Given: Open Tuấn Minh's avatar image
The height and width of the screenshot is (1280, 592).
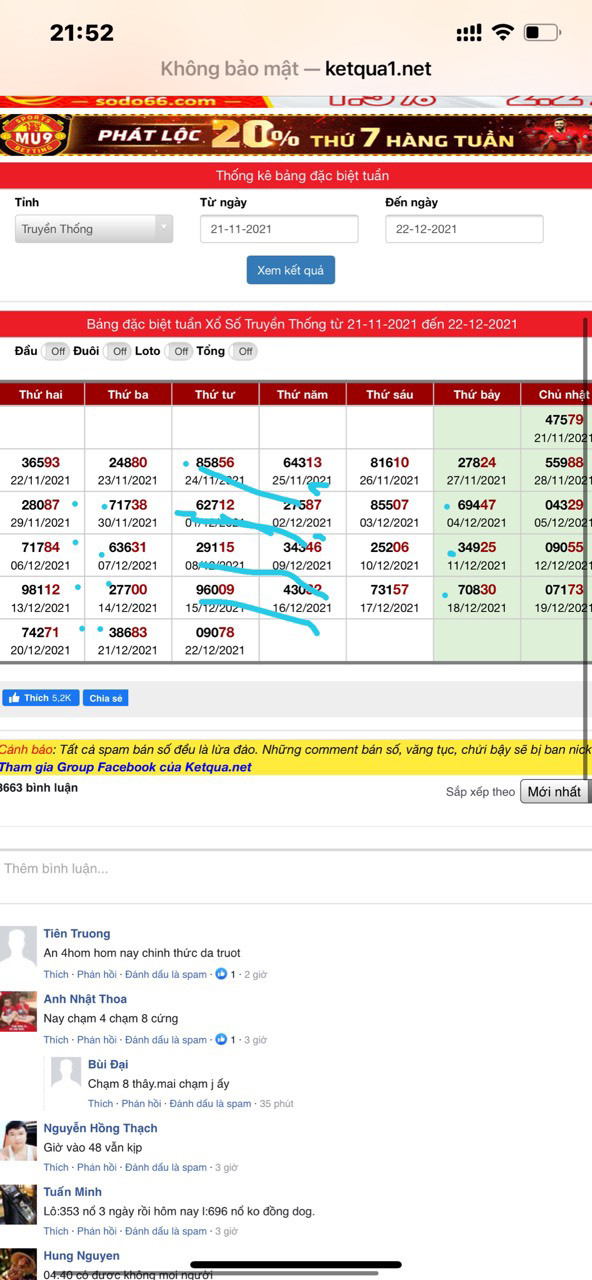Looking at the screenshot, I should coord(18,1203).
